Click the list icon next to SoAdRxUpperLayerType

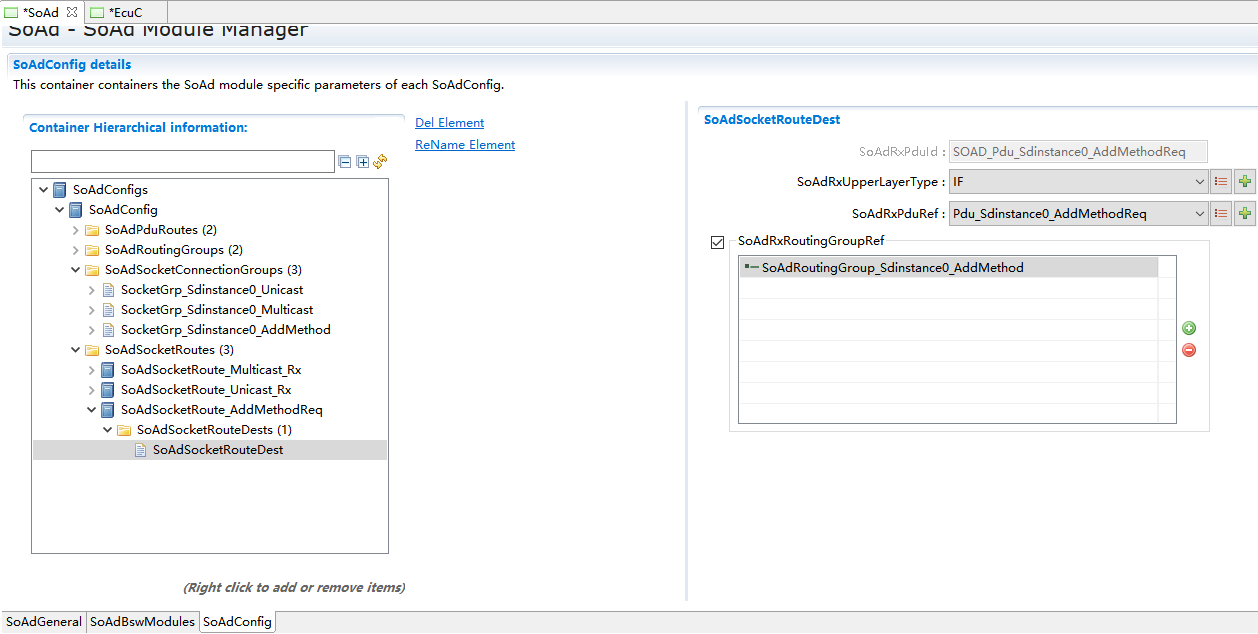tap(1221, 182)
